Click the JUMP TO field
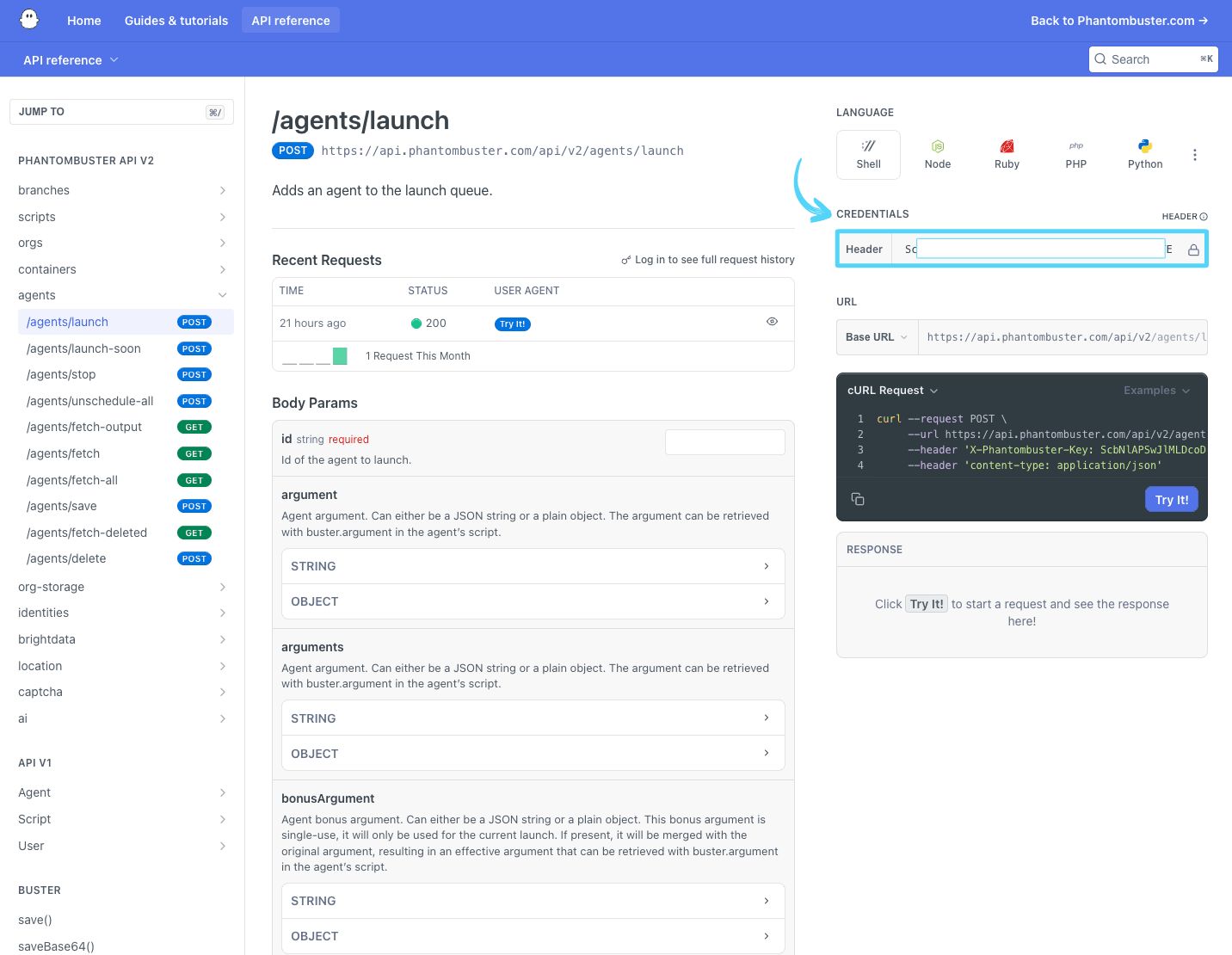 pos(121,112)
